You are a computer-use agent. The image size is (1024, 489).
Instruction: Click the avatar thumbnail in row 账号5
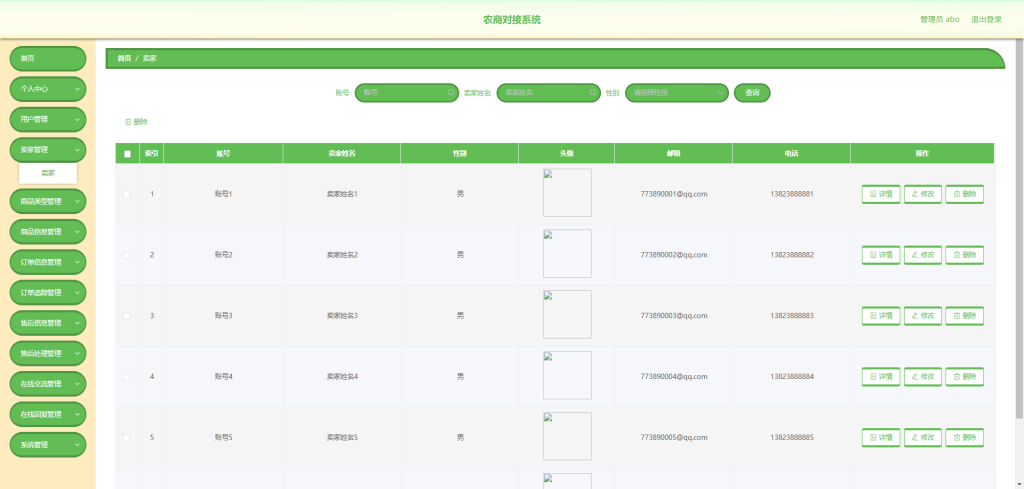tap(567, 436)
